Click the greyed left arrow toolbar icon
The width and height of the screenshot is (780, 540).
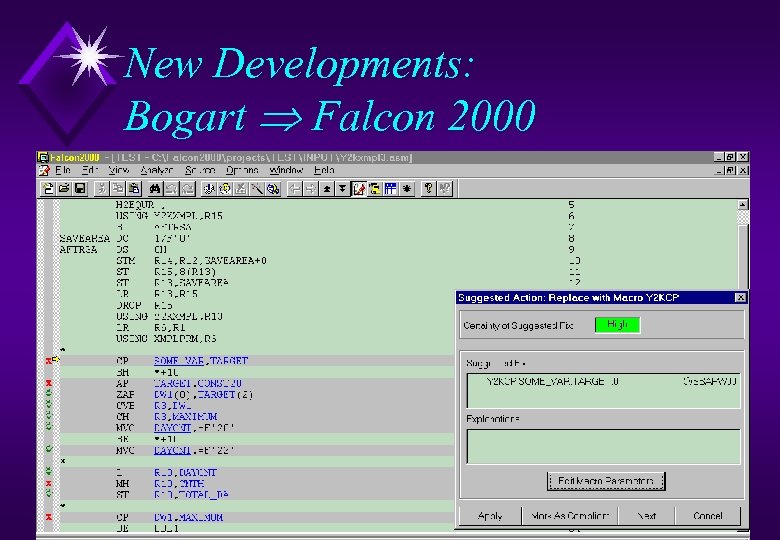(294, 188)
